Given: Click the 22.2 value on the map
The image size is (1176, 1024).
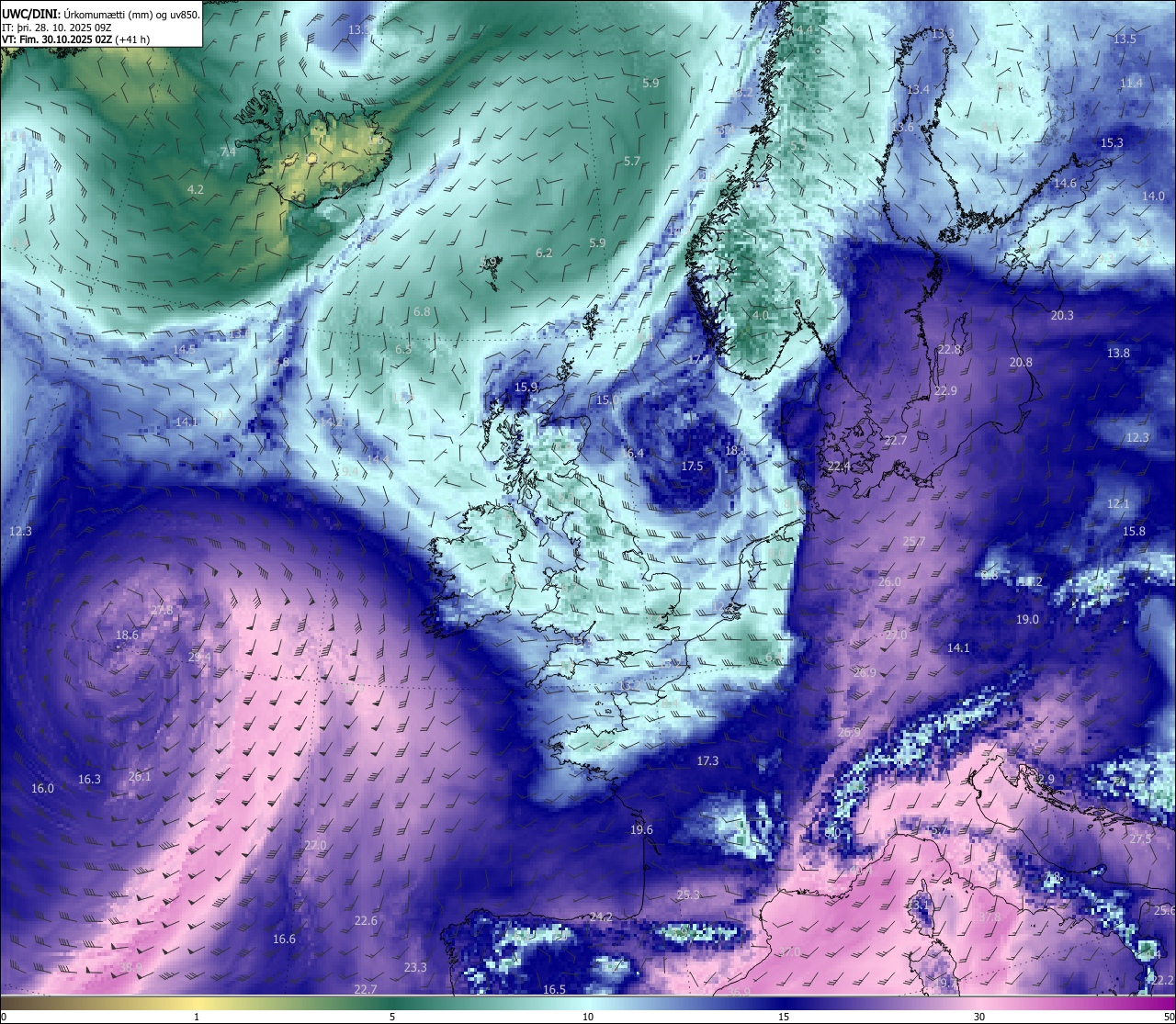Looking at the screenshot, I should (x=1162, y=981).
